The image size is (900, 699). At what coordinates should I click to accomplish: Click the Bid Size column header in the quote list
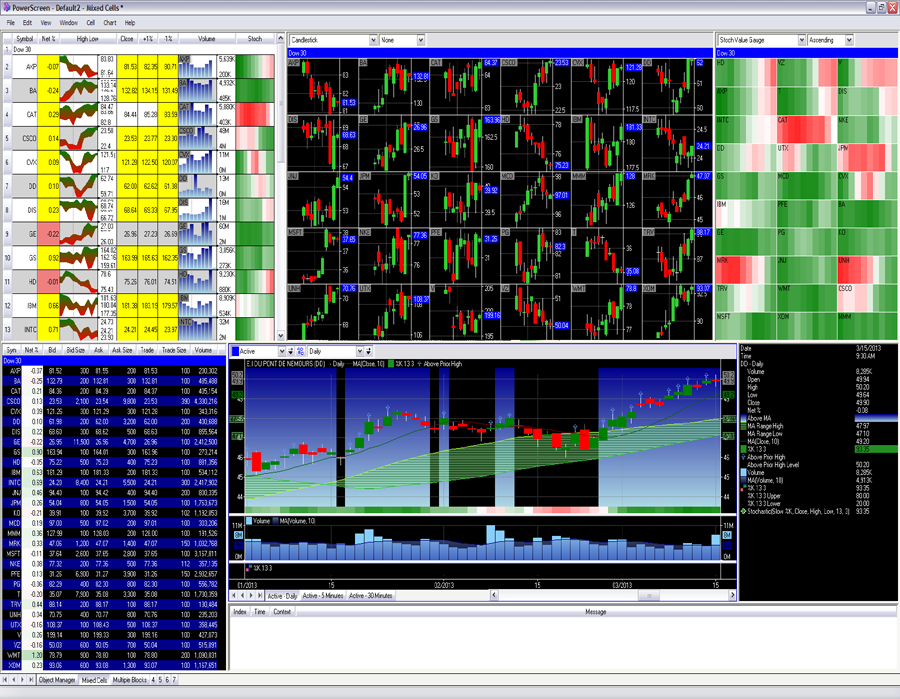(x=76, y=350)
